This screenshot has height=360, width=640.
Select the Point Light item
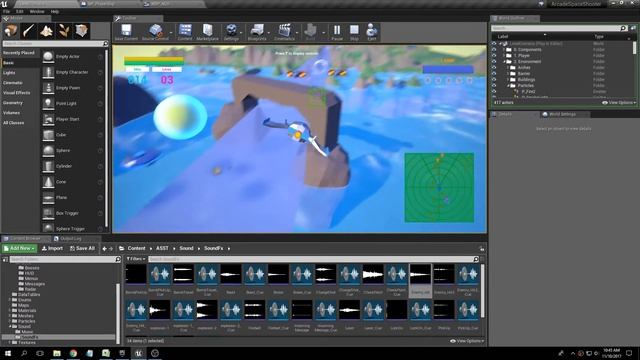point(72,104)
